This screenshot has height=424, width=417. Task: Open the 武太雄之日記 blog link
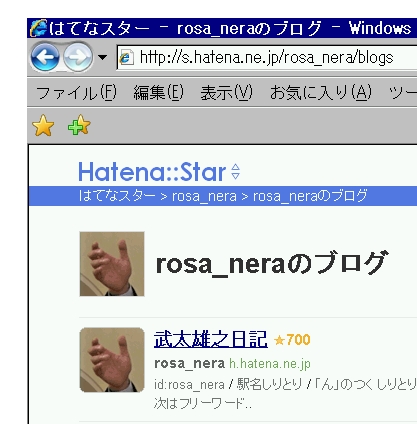[211, 339]
